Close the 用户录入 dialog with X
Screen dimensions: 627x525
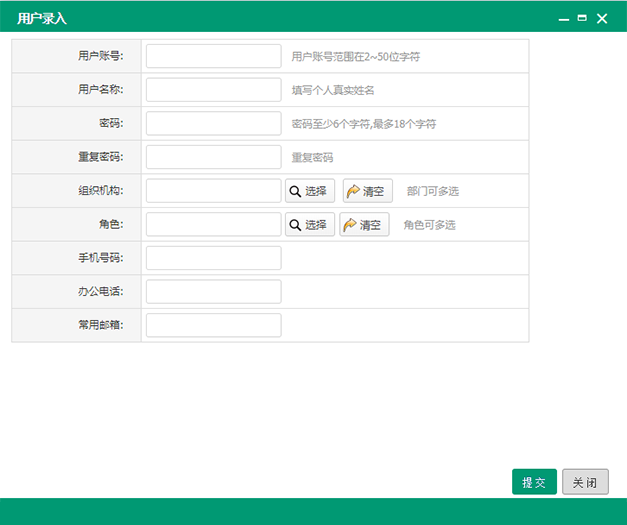602,18
